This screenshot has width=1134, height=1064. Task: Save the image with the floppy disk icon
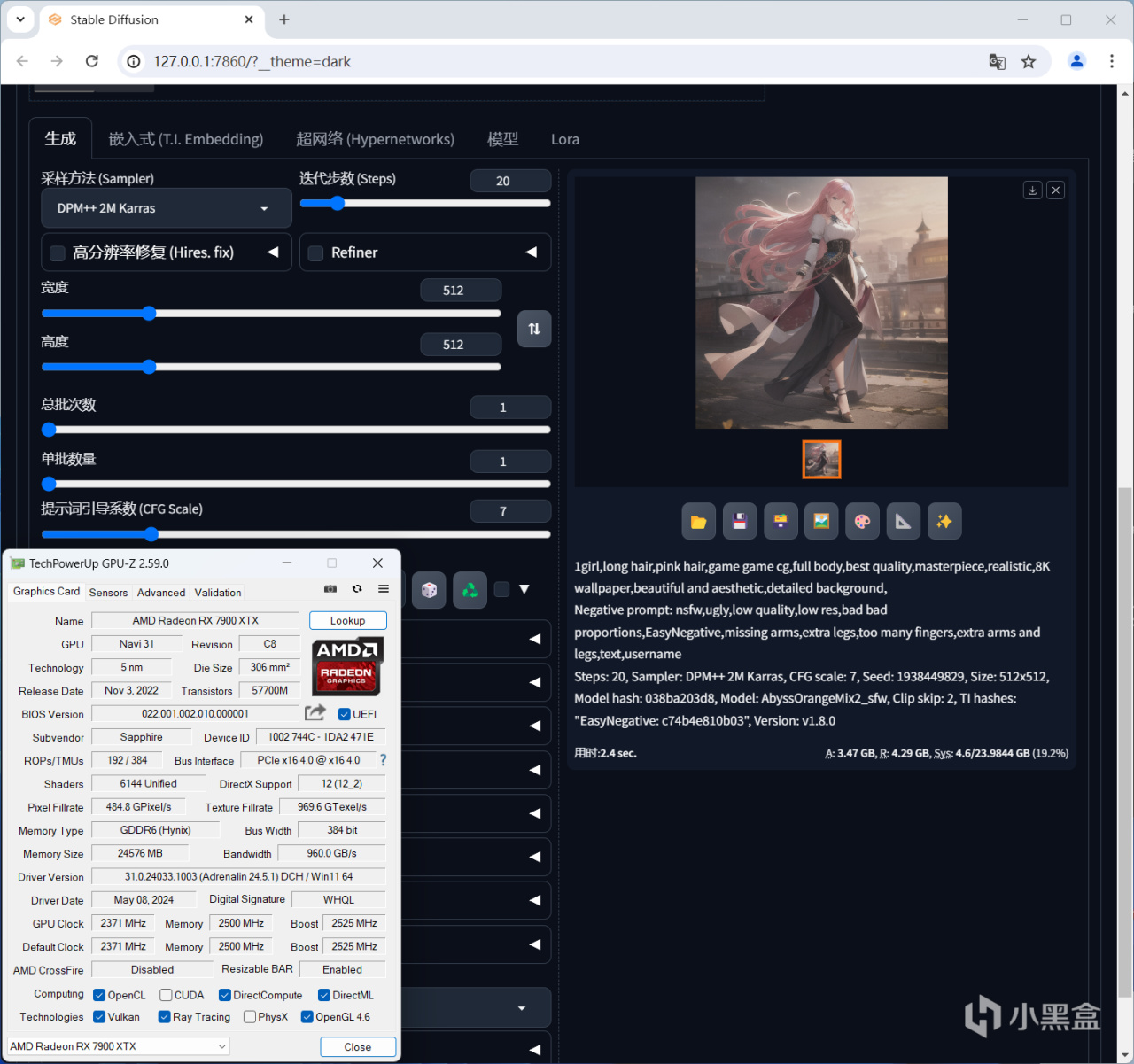(740, 522)
